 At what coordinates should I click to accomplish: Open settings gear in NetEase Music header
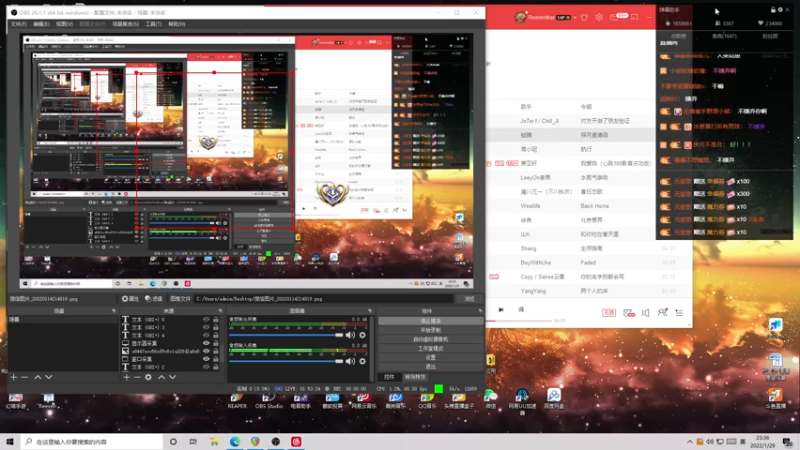coord(599,17)
